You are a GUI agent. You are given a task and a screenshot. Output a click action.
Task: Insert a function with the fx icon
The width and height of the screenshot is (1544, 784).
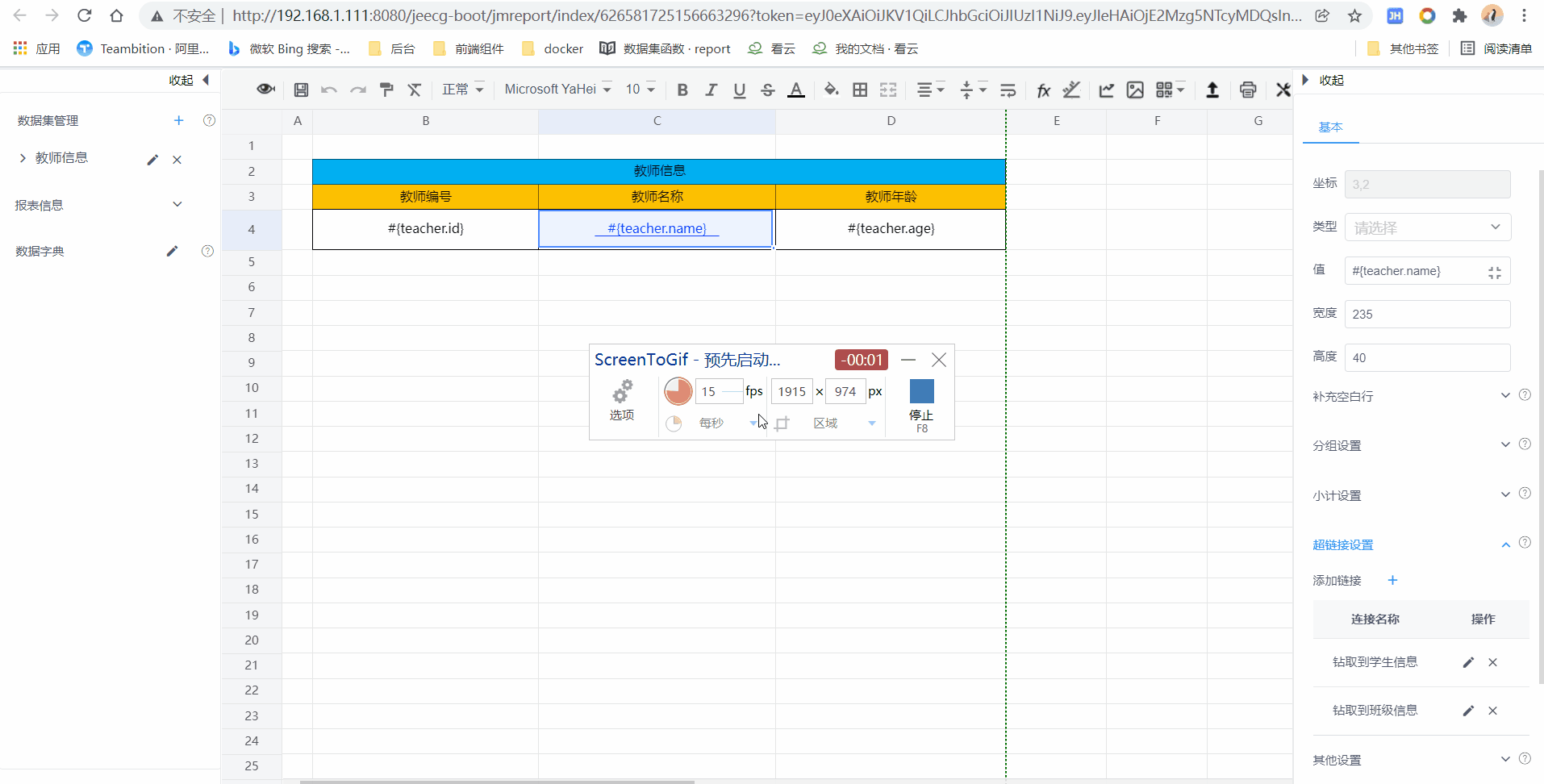click(1043, 90)
